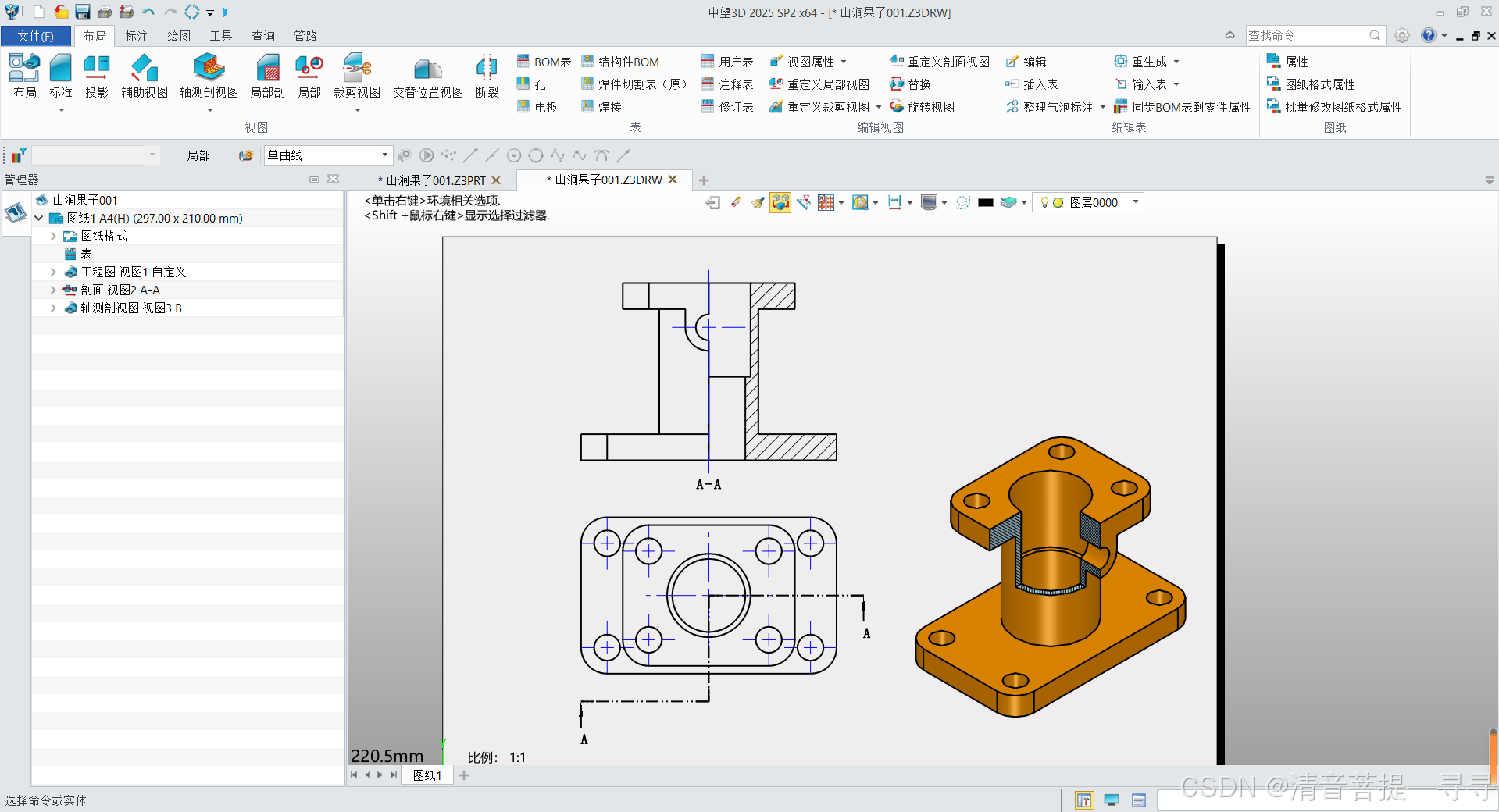Collapse the 图纸1 A4(H) tree node
Viewport: 1499px width, 812px height.
click(38, 219)
